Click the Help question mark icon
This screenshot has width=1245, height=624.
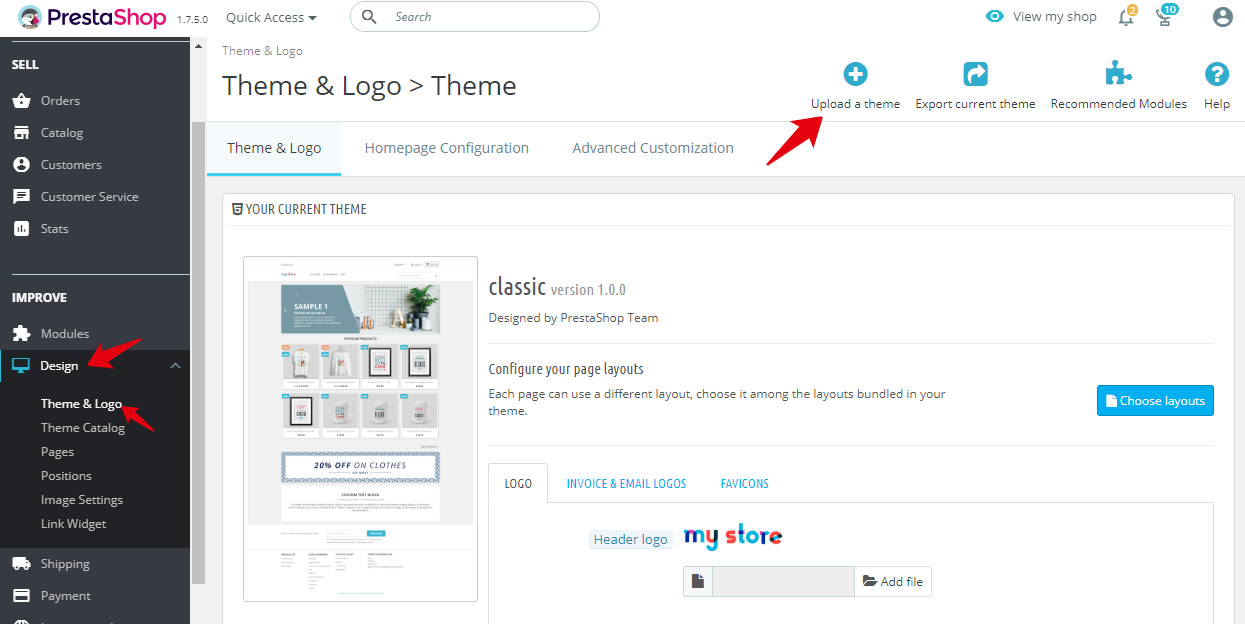(1217, 73)
